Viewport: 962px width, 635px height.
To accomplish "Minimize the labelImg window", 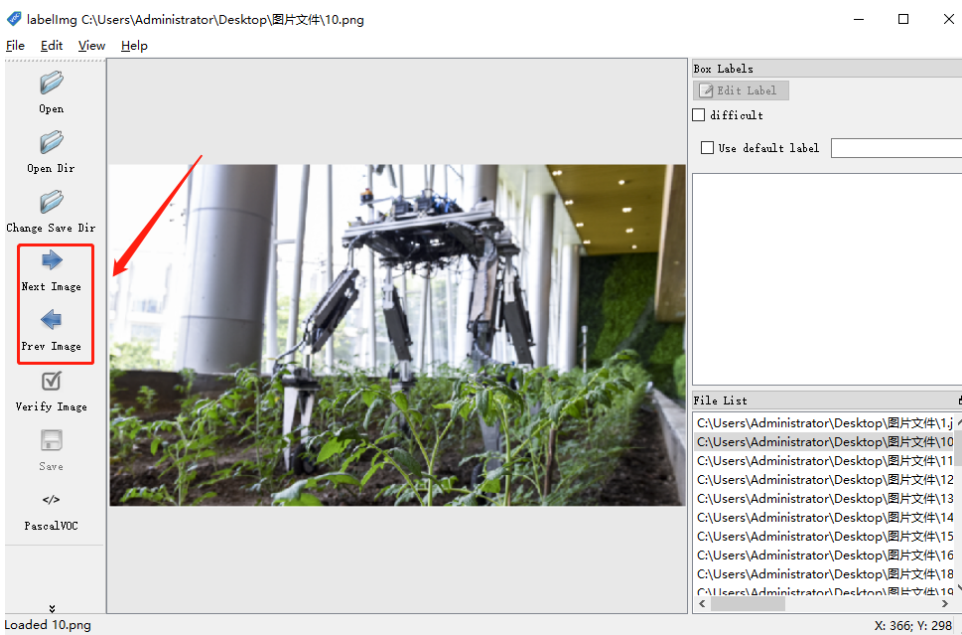I will tap(859, 20).
